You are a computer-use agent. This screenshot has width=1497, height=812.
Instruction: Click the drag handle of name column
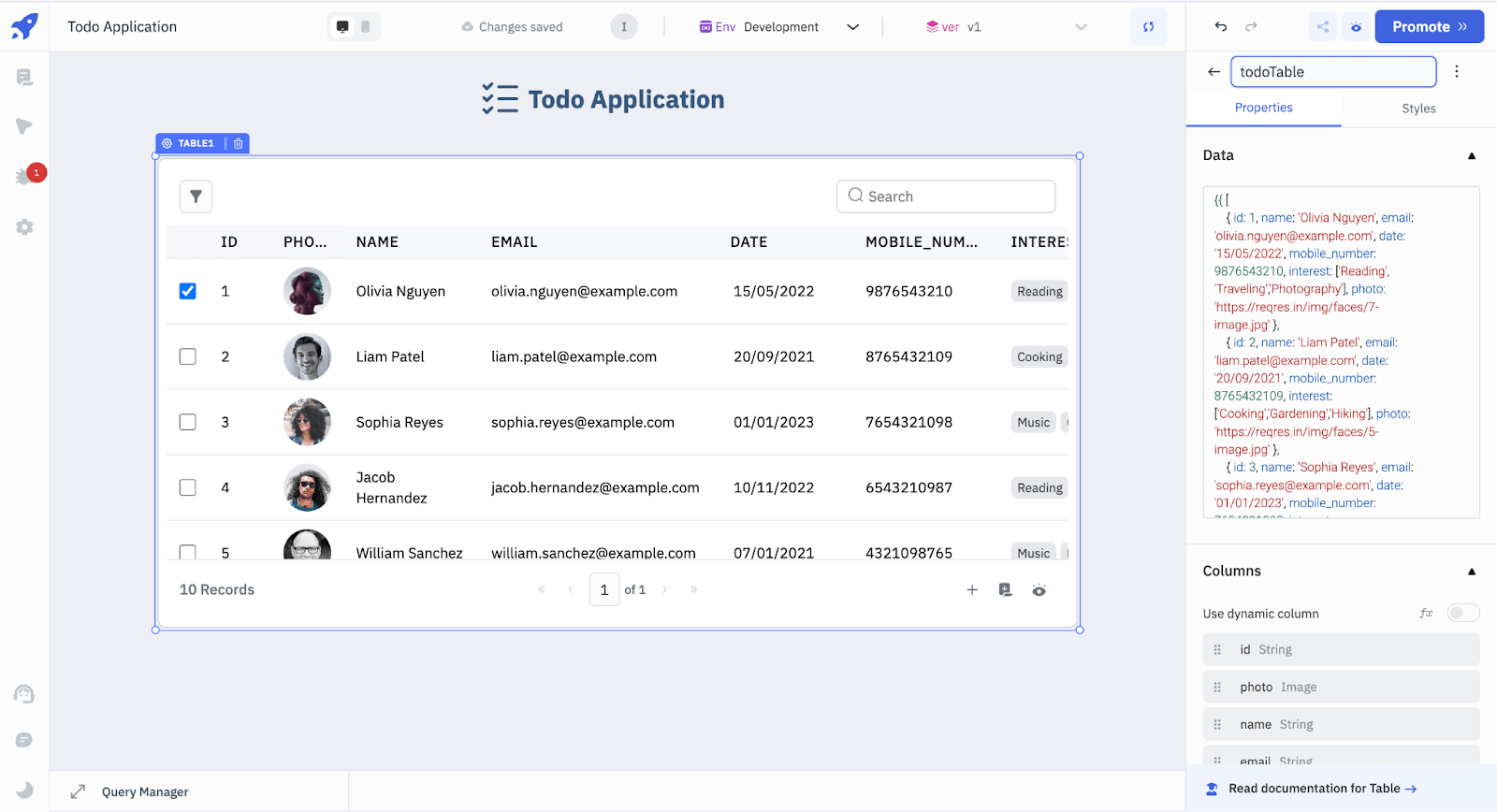(x=1217, y=724)
